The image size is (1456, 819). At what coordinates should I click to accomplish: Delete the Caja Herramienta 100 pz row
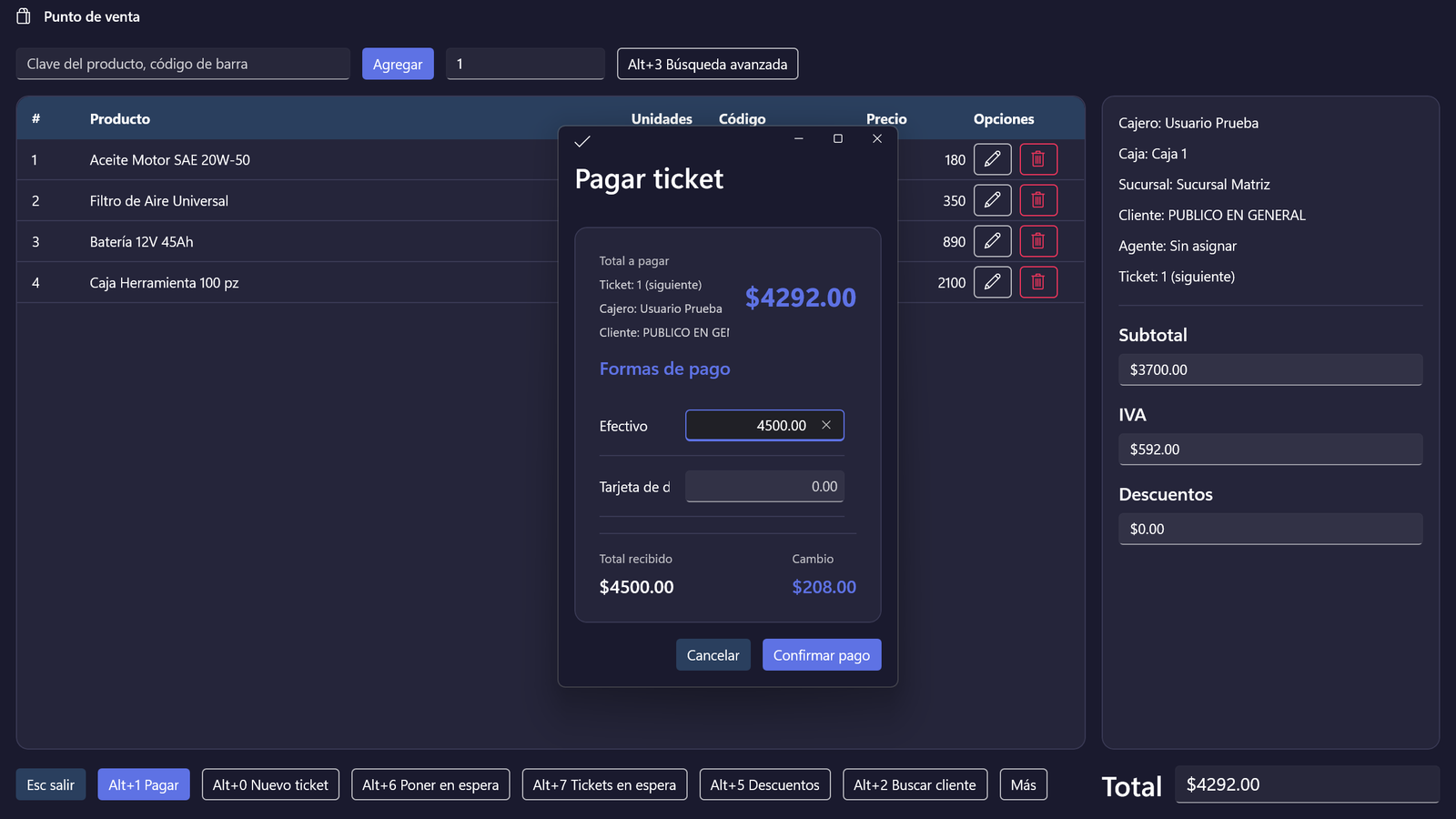(1038, 282)
